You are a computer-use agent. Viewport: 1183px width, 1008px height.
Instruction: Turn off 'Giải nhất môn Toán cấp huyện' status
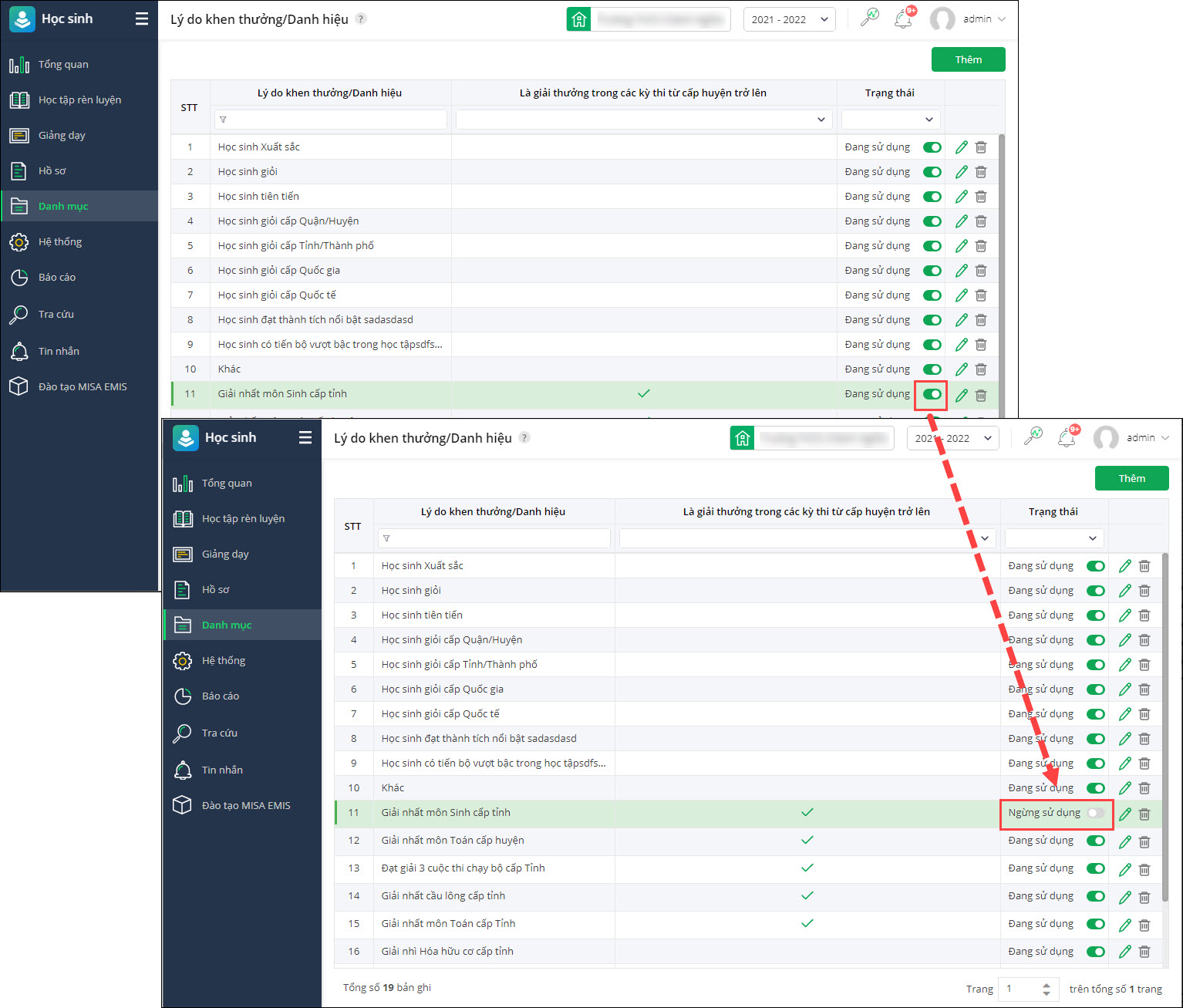point(1096,841)
